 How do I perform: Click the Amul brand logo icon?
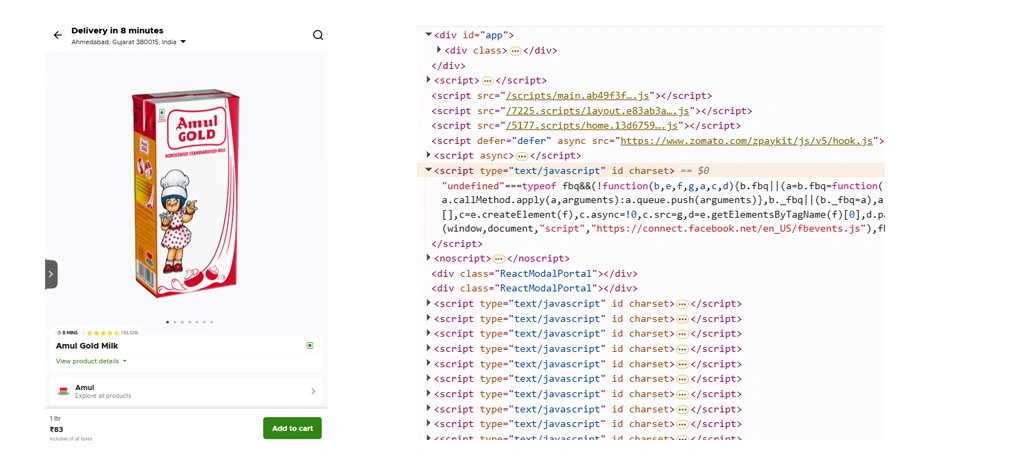63,391
